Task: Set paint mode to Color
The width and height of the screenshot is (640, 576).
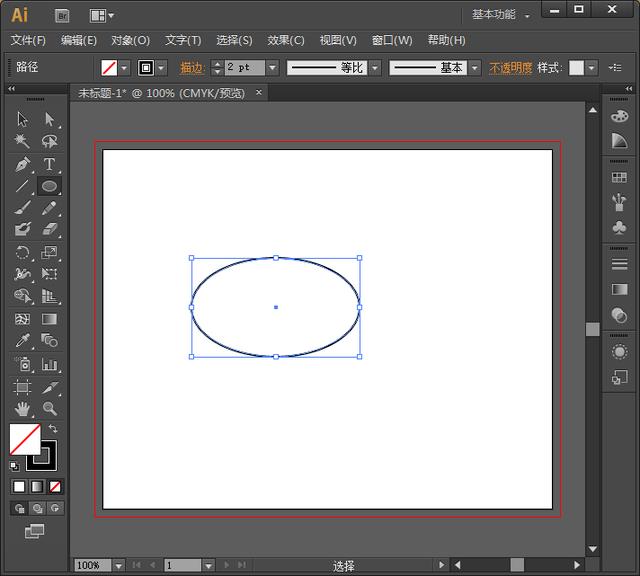Action: pyautogui.click(x=19, y=487)
